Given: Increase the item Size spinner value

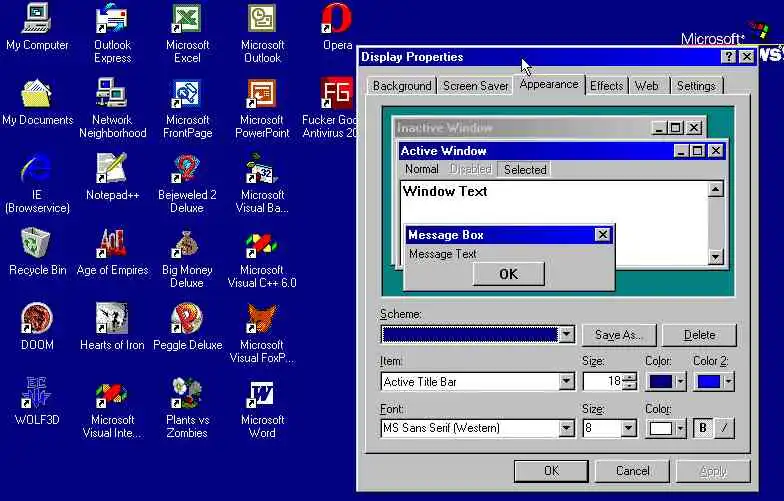Looking at the screenshot, I should (630, 377).
